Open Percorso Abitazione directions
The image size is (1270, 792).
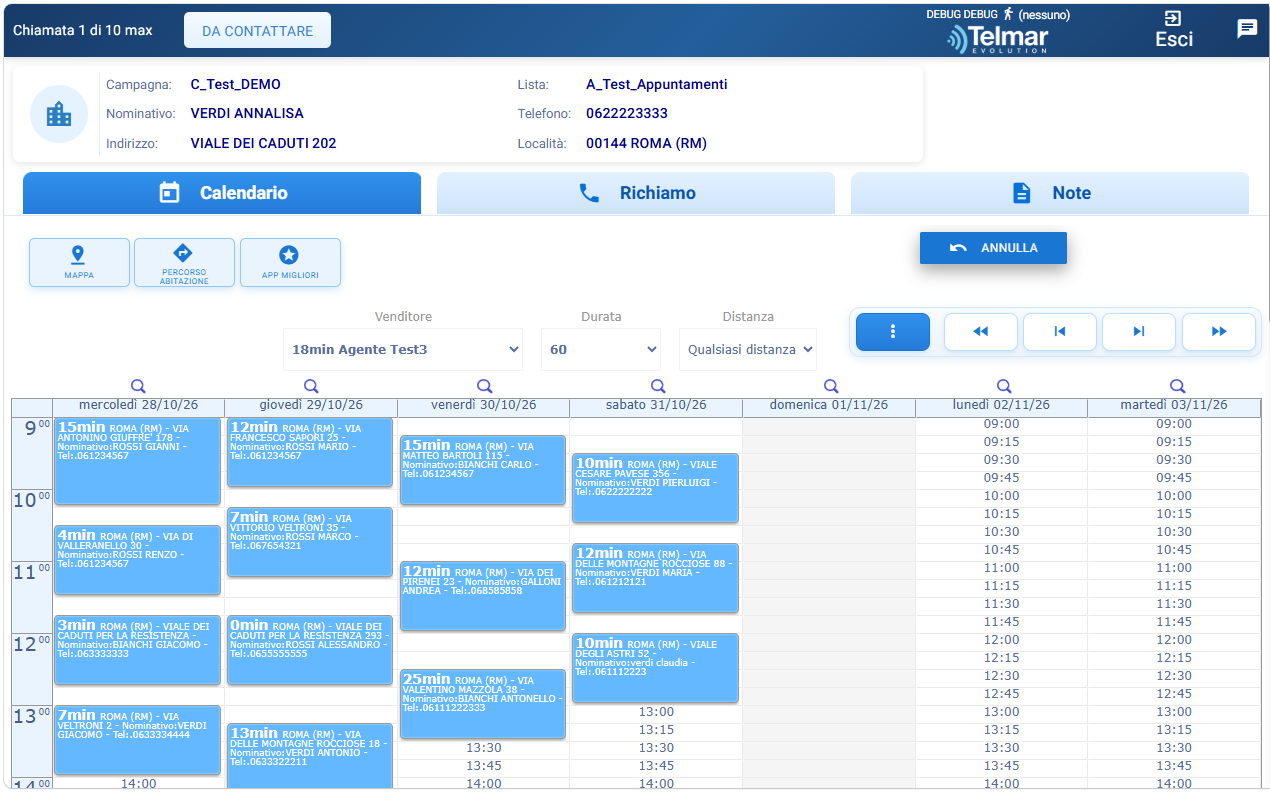pyautogui.click(x=184, y=262)
